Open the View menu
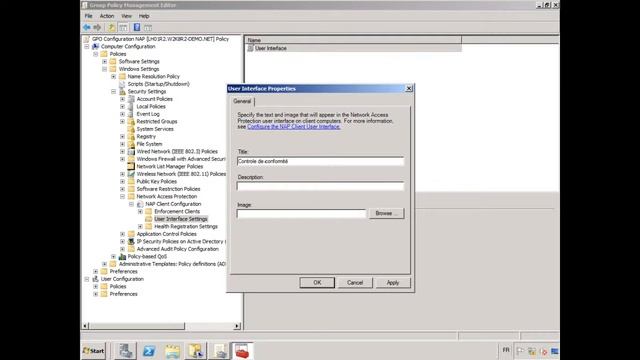The height and width of the screenshot is (360, 640). (x=127, y=16)
